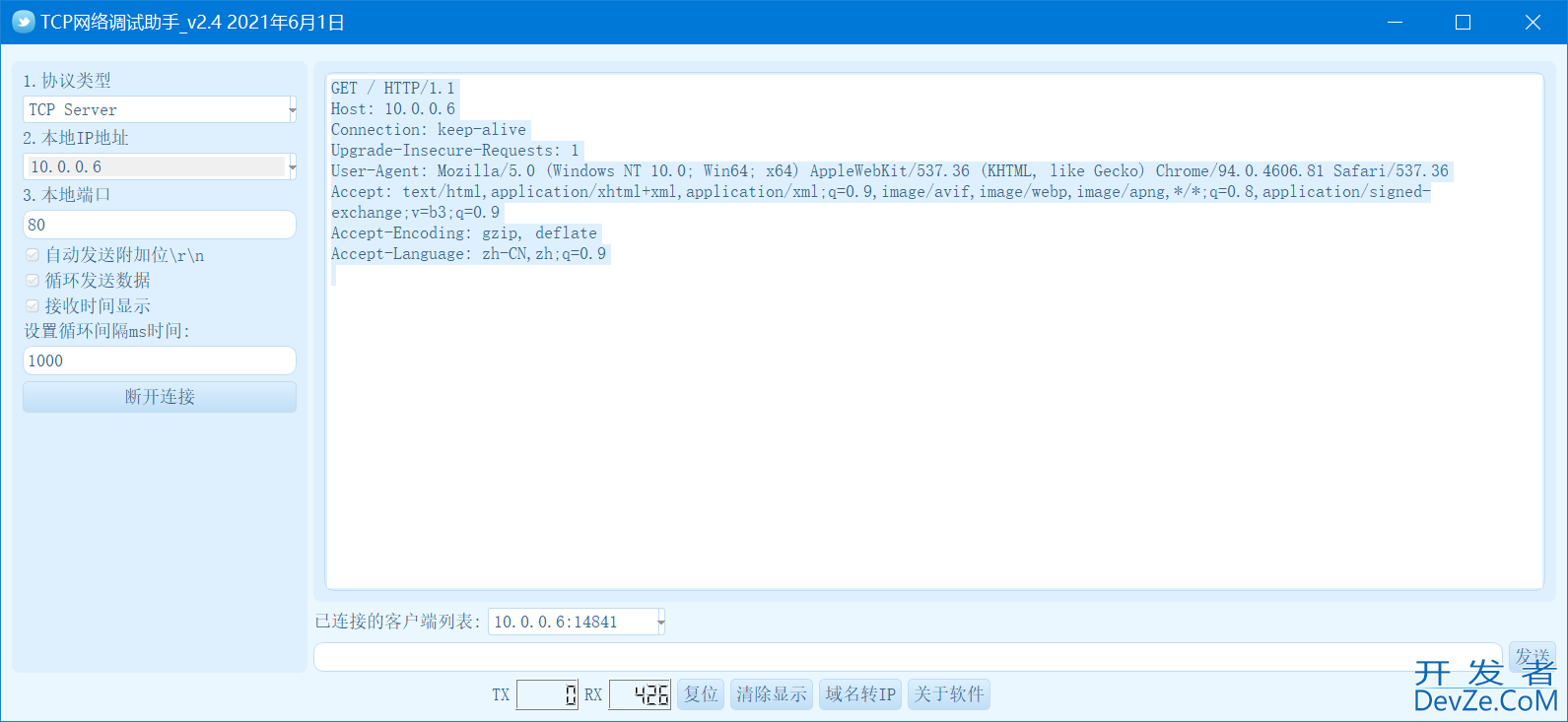Click the received text 'GET / HTTP/1.1'
This screenshot has height=722, width=1568.
click(393, 88)
